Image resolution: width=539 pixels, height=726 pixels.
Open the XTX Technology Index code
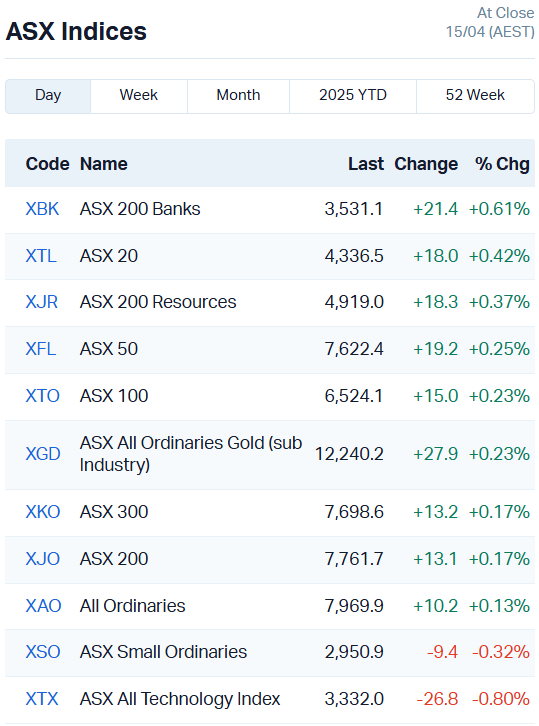[x=42, y=699]
